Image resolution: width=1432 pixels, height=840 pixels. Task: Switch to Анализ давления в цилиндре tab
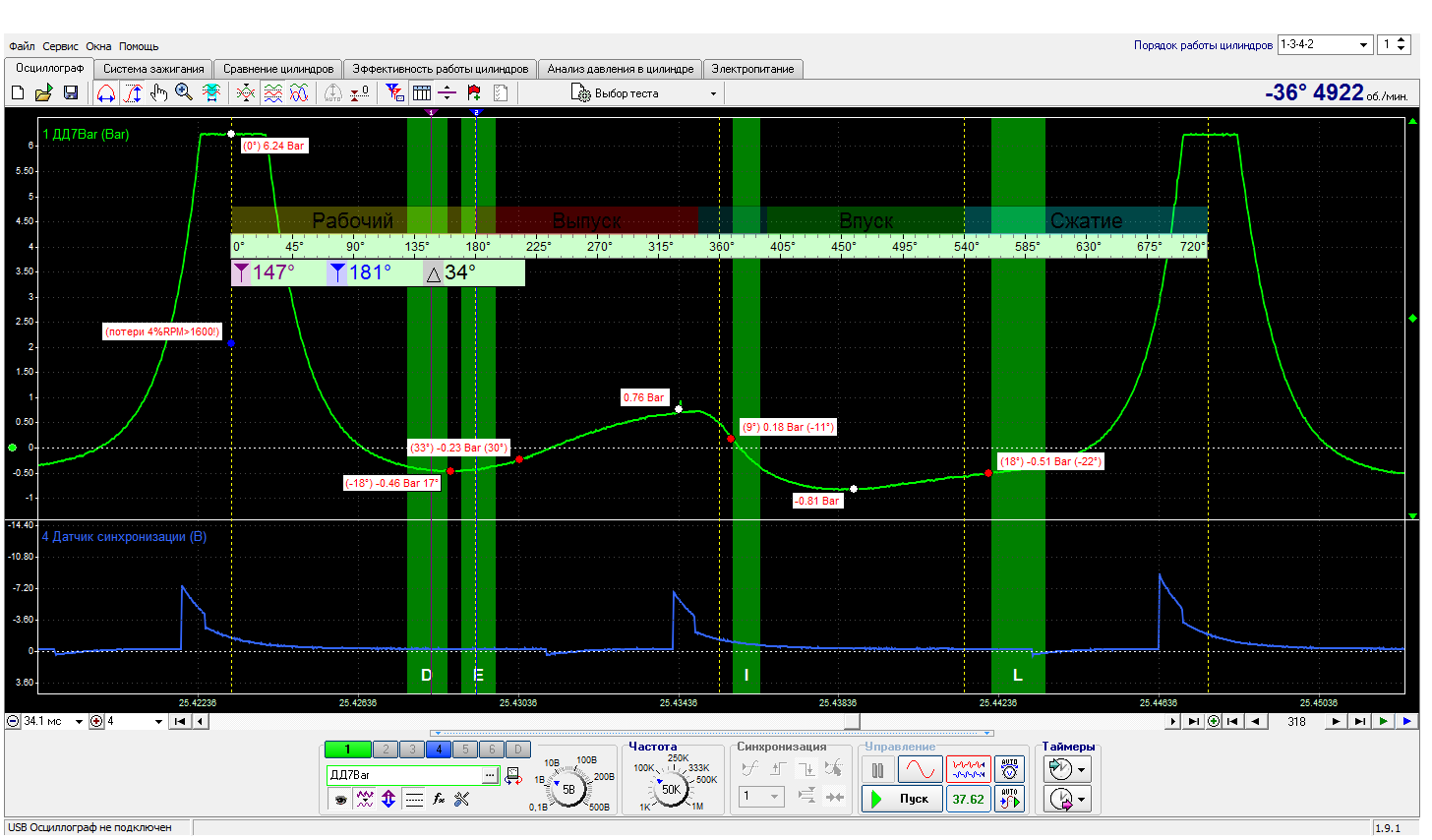click(621, 69)
